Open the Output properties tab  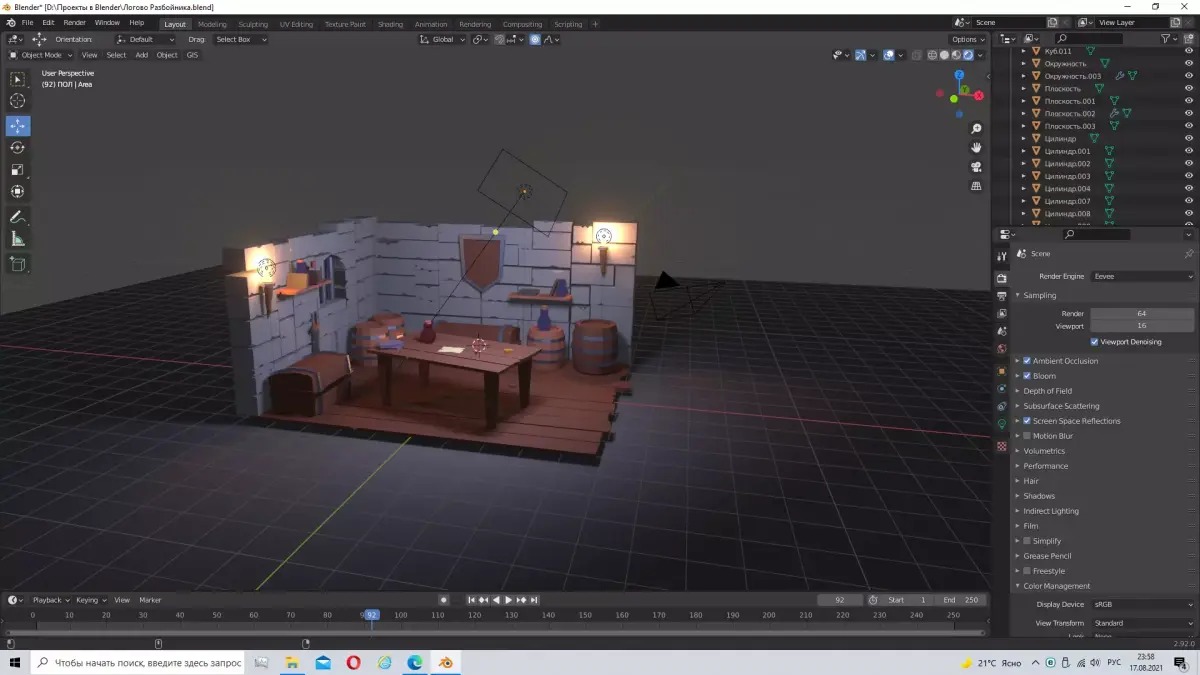pos(1002,296)
